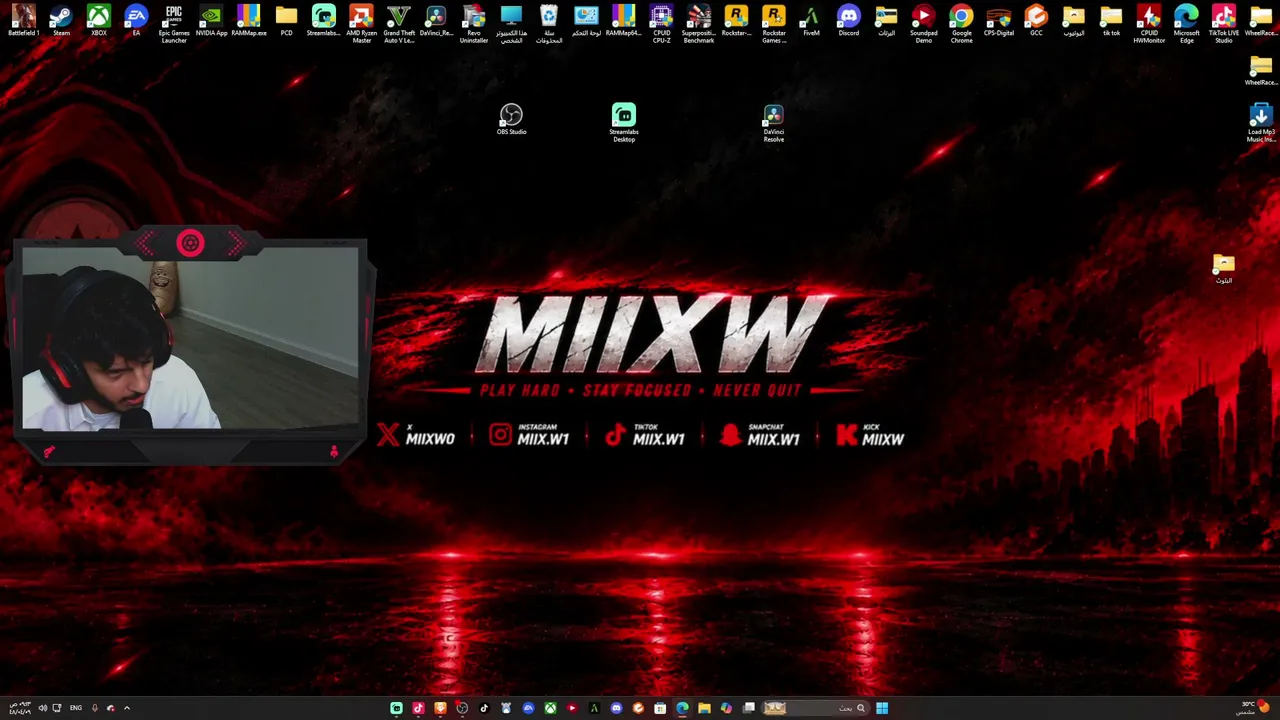Screen dimensions: 1280x720
Task: Select the Revo Uninstaller icon
Action: [x=474, y=24]
